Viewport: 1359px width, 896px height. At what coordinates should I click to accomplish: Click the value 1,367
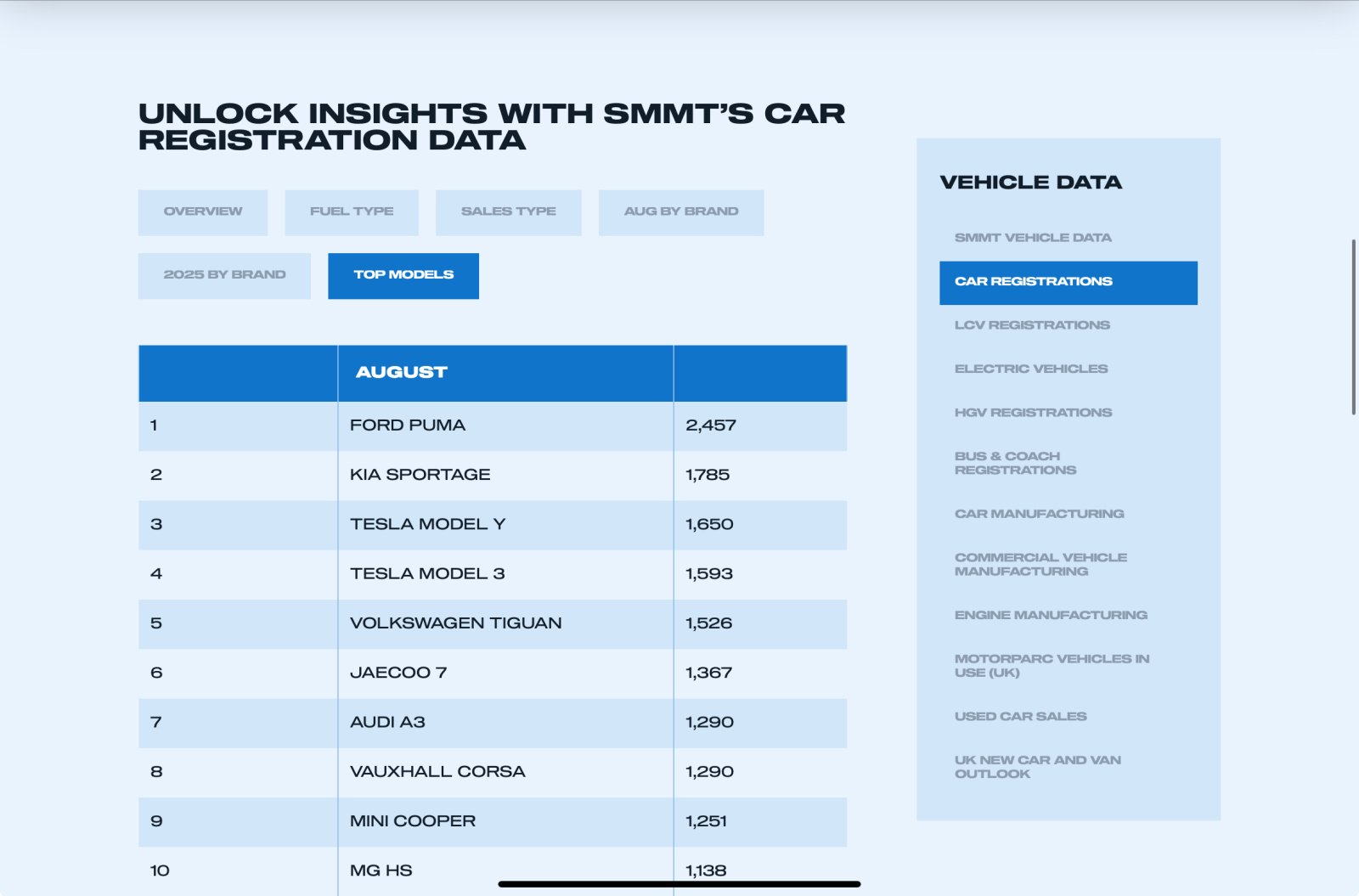pos(708,673)
